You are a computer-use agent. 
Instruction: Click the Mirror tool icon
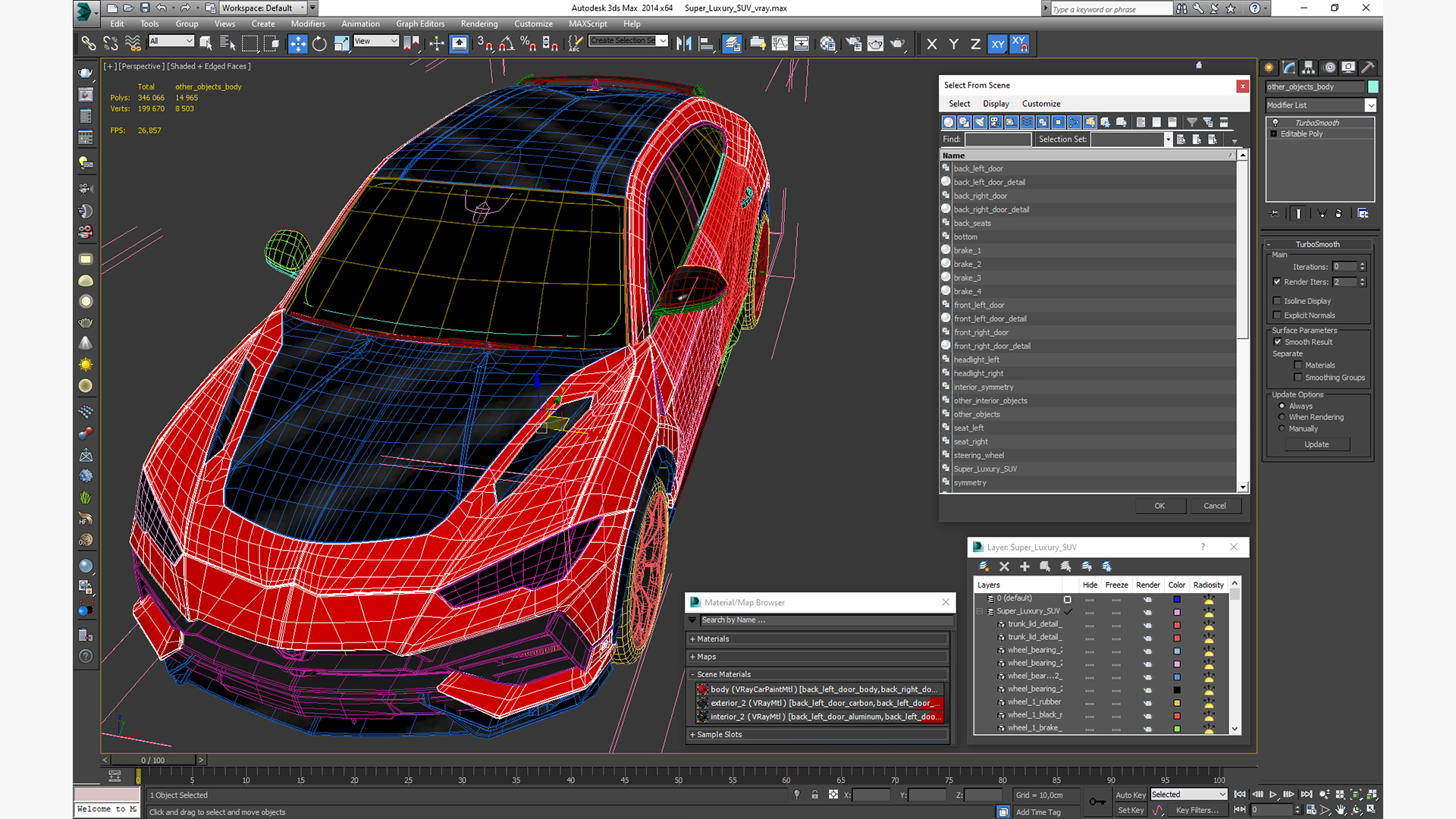click(684, 43)
